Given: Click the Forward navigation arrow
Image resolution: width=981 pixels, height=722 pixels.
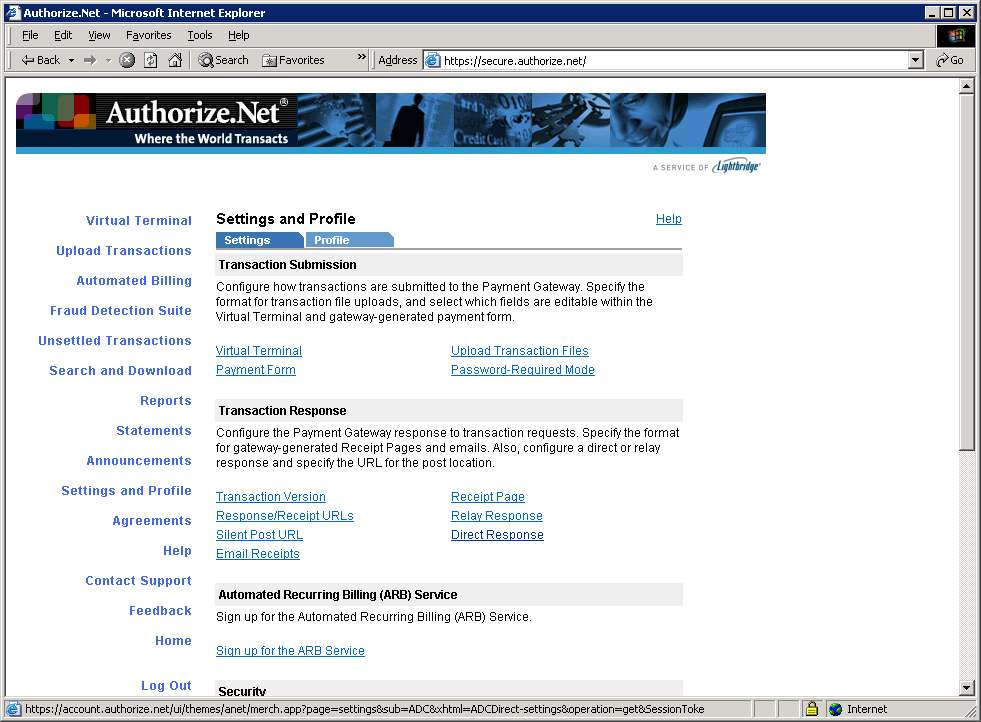Looking at the screenshot, I should coord(90,60).
